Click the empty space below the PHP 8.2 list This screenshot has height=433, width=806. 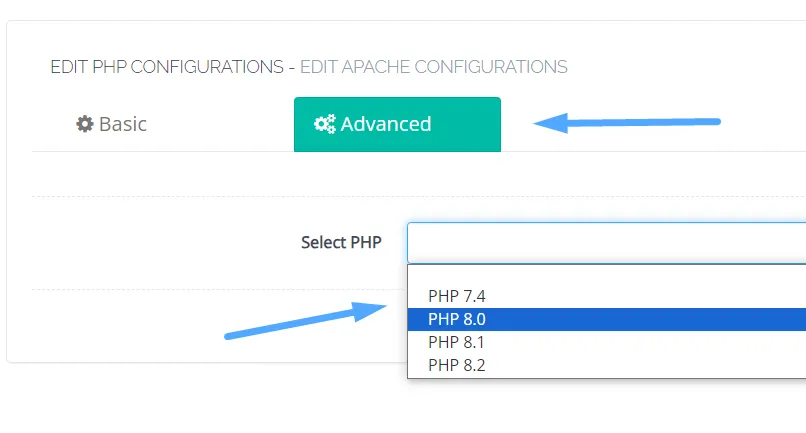[600, 400]
